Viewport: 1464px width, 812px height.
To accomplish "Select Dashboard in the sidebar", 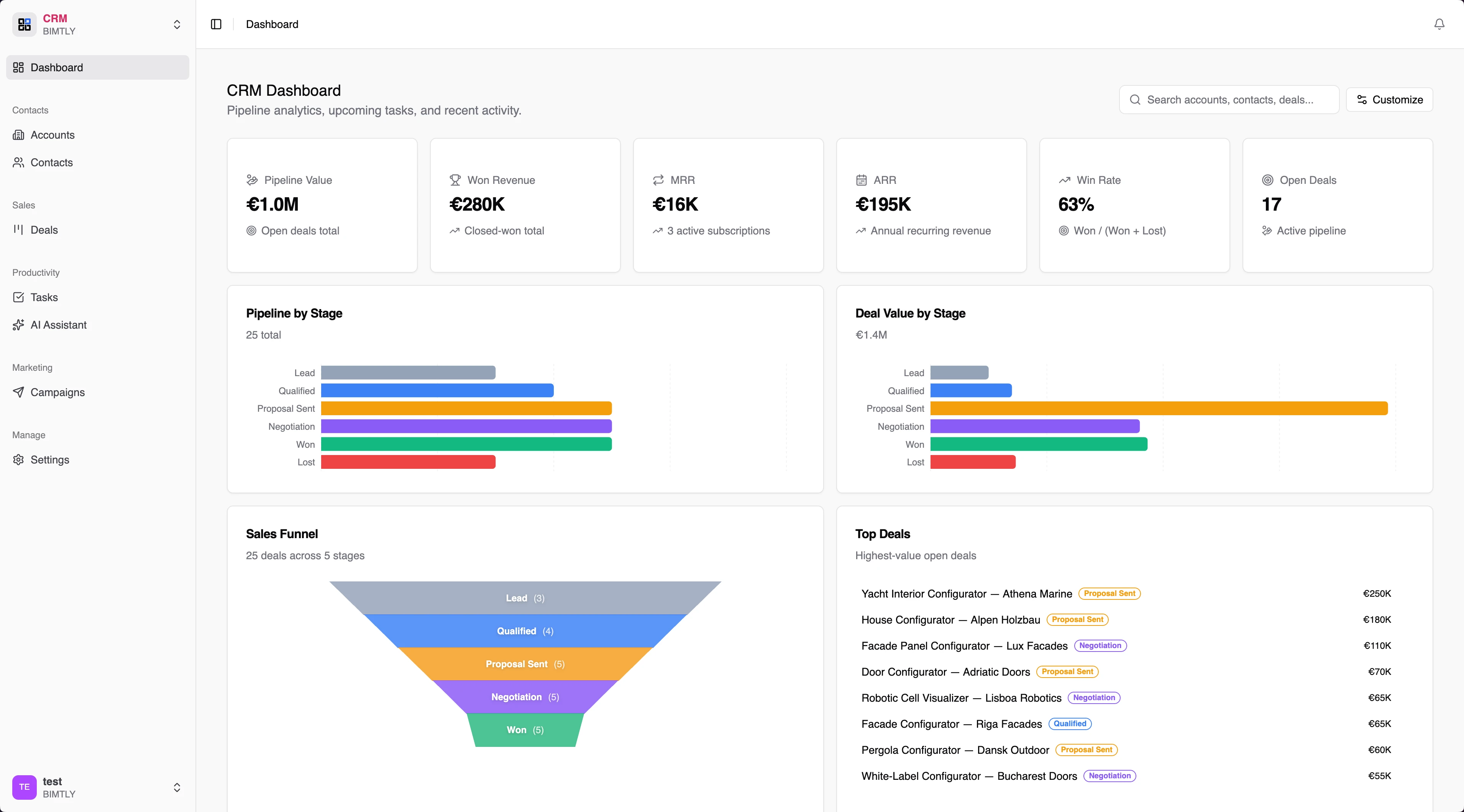I will [57, 67].
